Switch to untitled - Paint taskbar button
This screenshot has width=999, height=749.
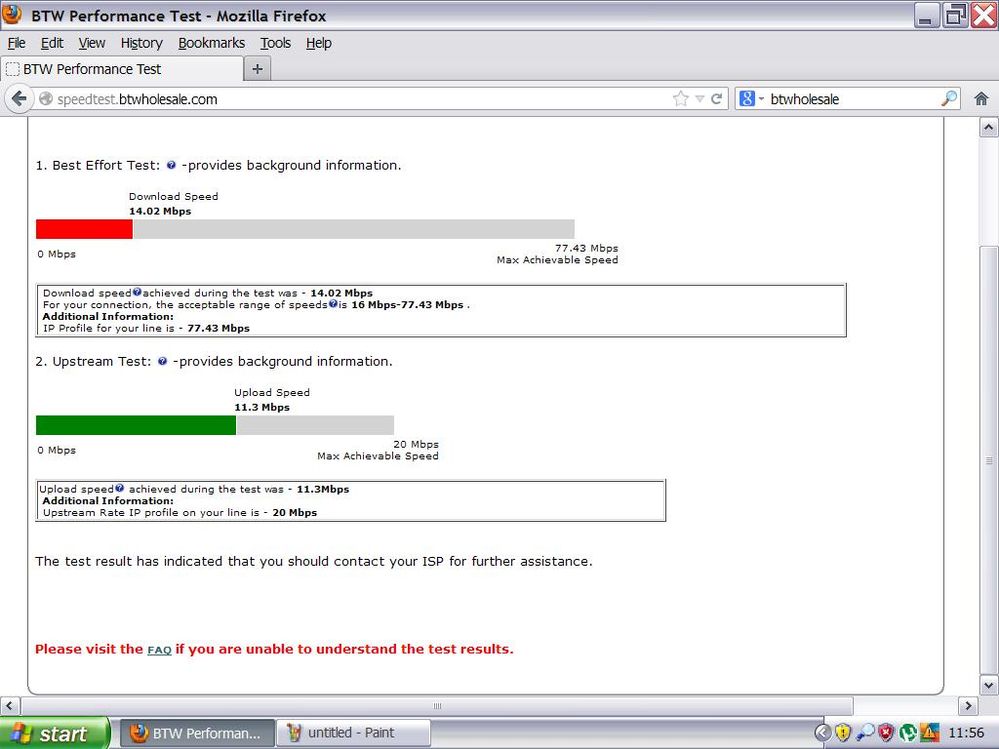352,733
